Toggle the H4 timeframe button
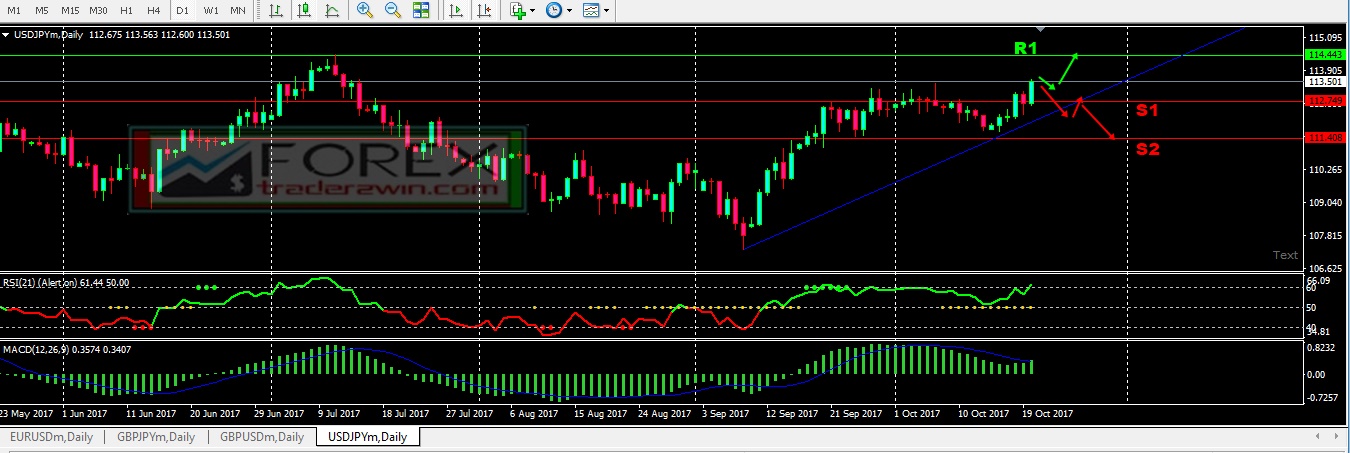Image resolution: width=1350 pixels, height=453 pixels. click(153, 10)
